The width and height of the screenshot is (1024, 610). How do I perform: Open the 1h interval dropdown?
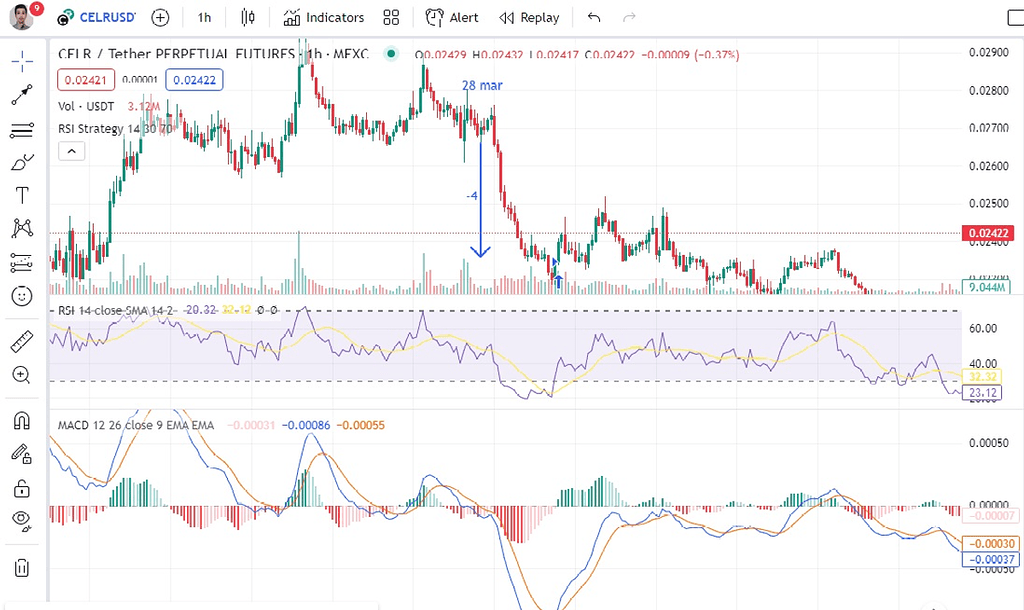(x=204, y=18)
